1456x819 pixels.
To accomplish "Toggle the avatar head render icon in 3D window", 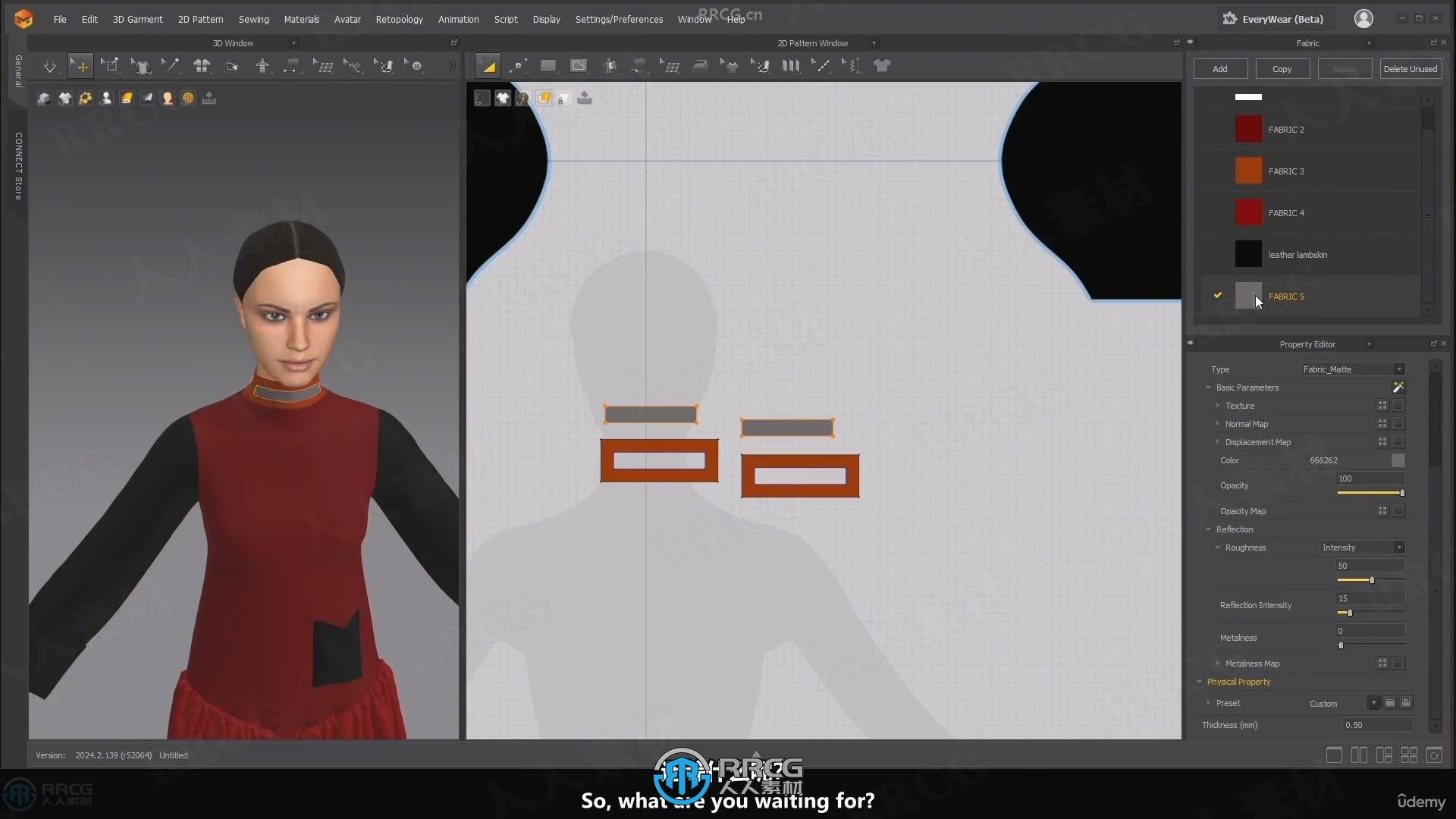I will tap(168, 98).
